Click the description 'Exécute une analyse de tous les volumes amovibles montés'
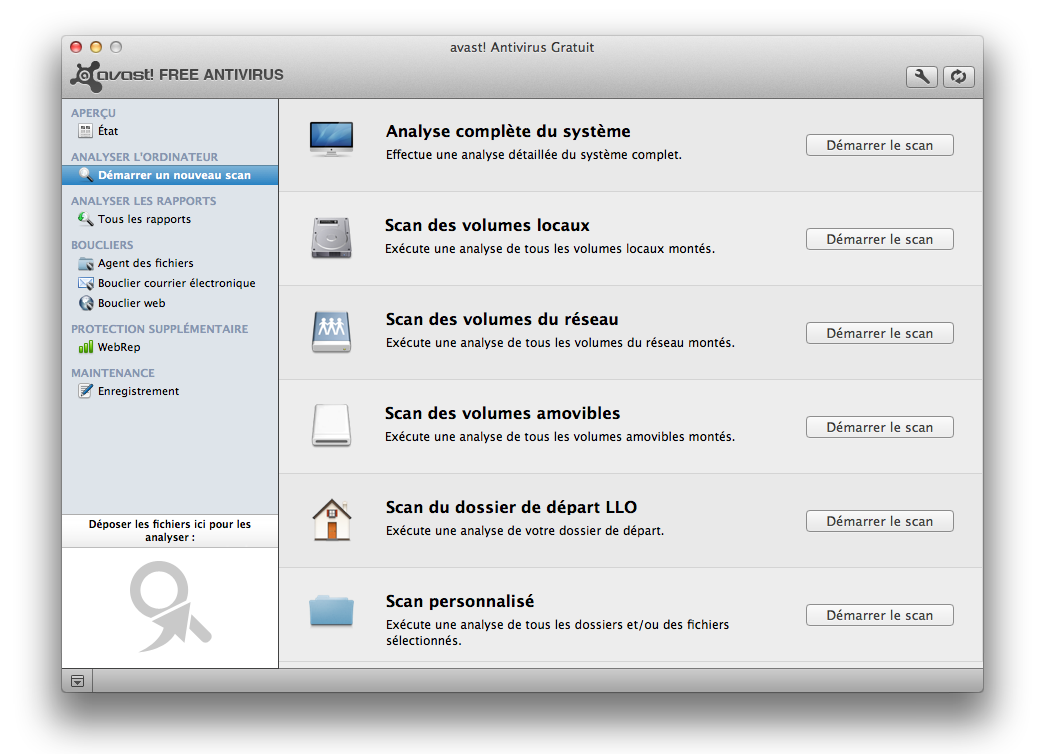This screenshot has width=1054, height=754. tap(560, 437)
